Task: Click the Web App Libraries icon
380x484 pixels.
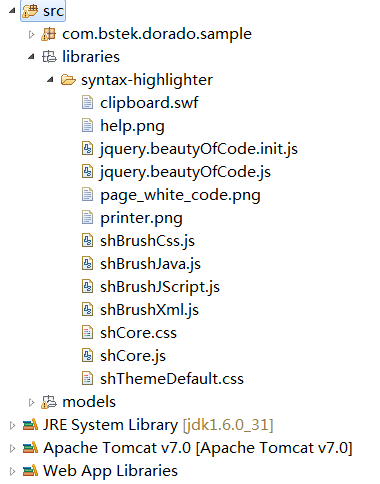Action: (30, 471)
